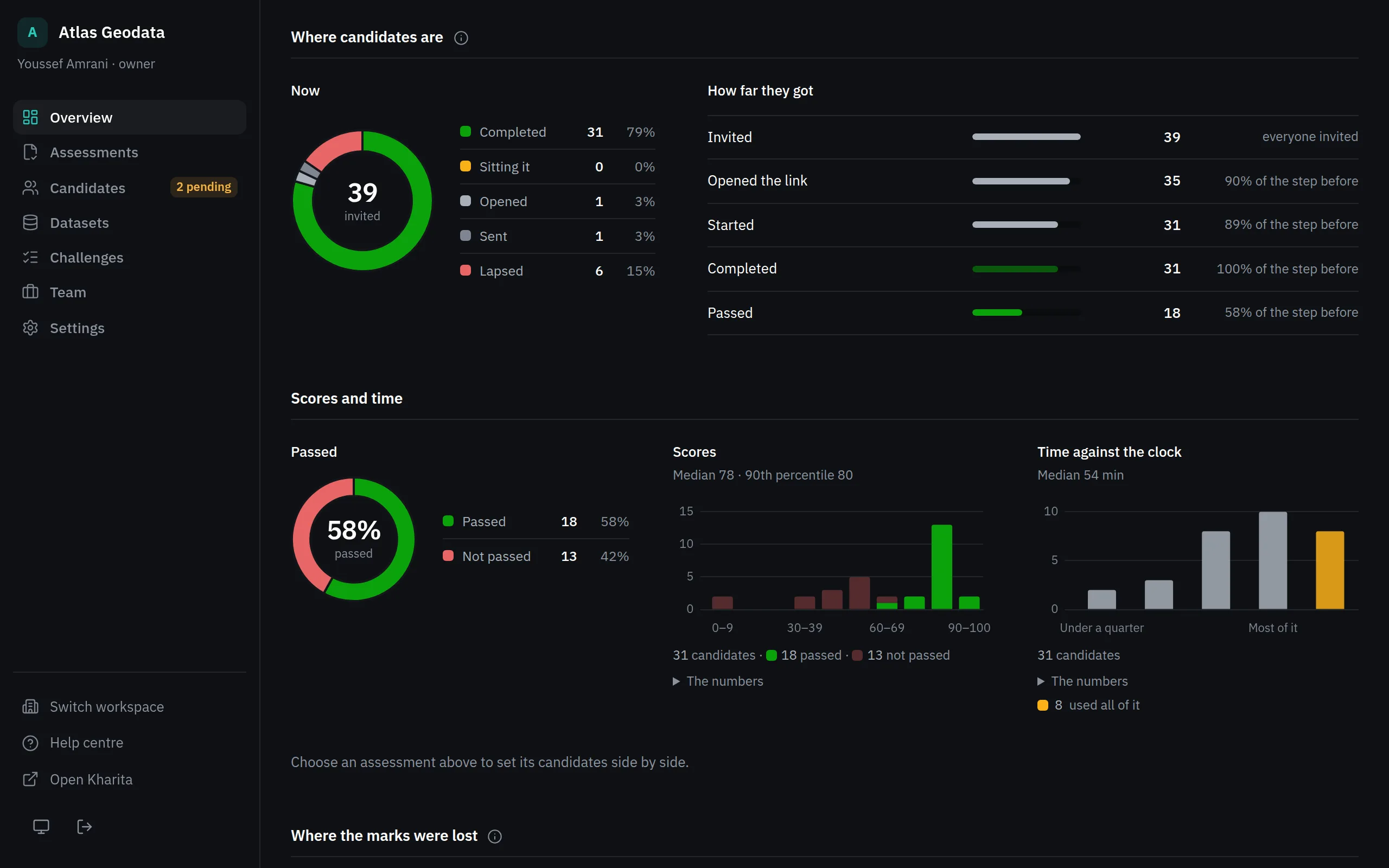Go to the Datasets page
Screen dimensions: 1389x868
tap(130, 223)
